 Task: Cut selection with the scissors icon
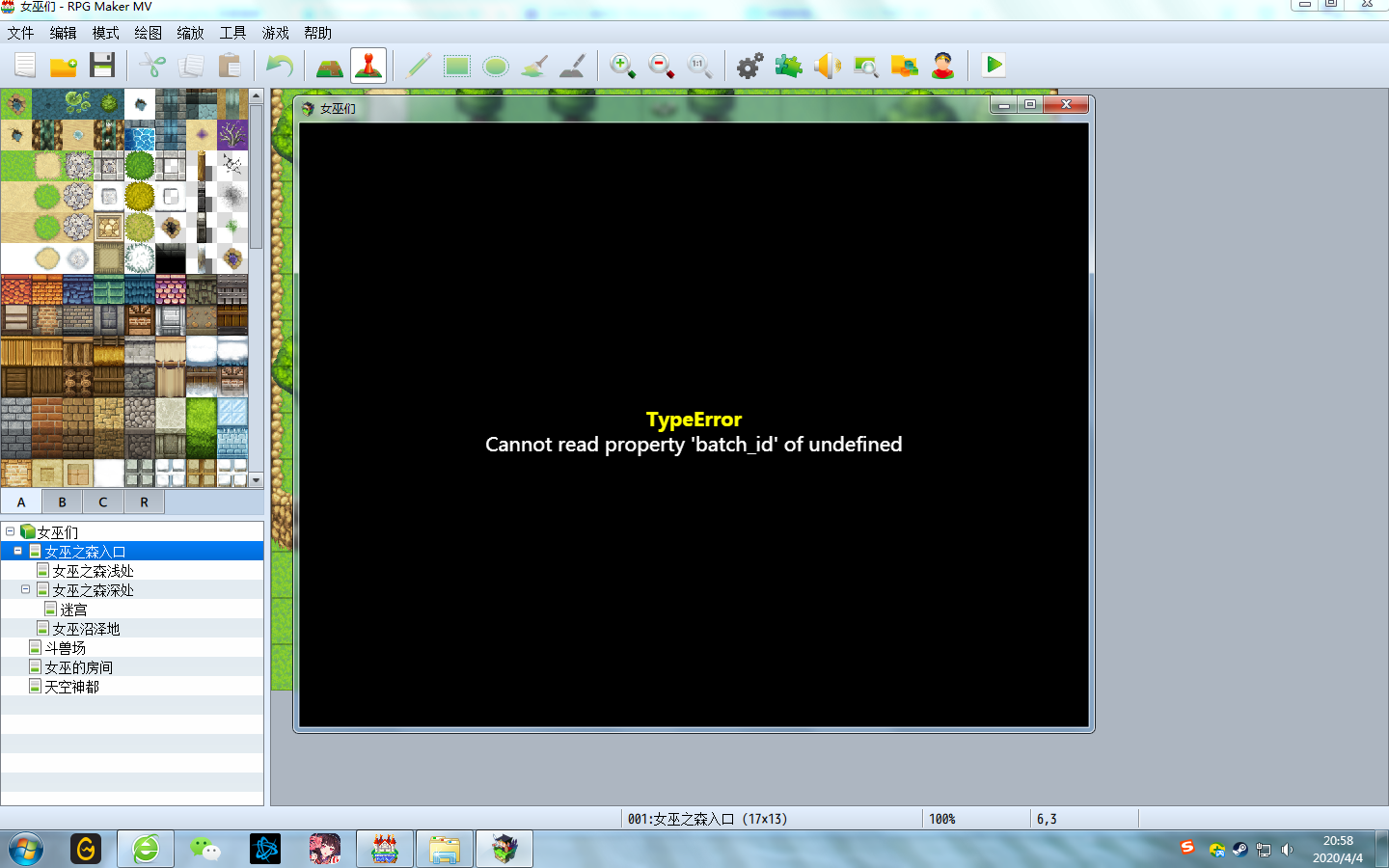152,66
